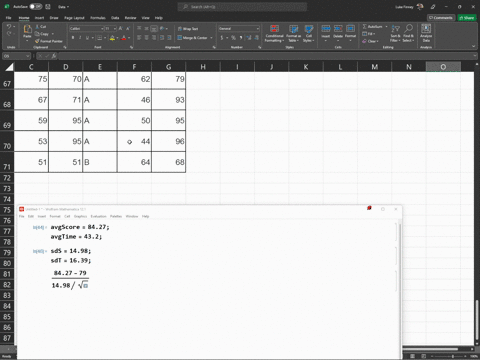480x360 pixels.
Task: Click the Orientation text-angle icon
Action: (x=162, y=29)
